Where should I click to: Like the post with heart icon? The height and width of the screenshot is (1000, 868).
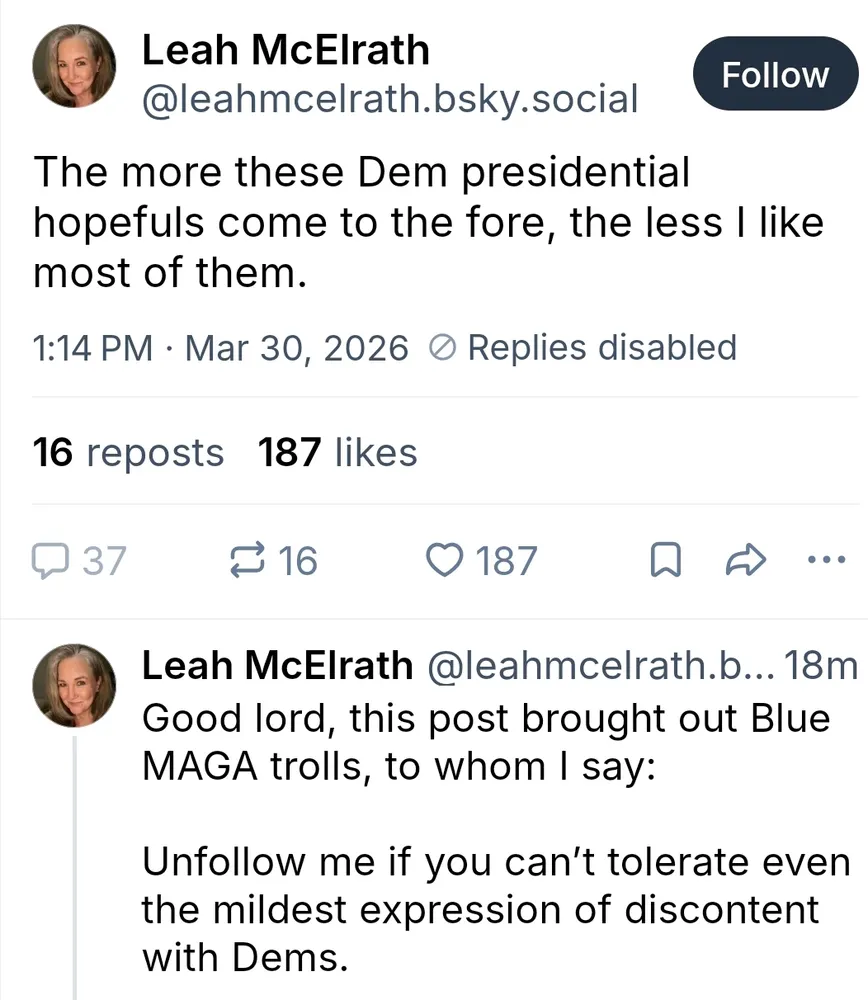click(444, 561)
